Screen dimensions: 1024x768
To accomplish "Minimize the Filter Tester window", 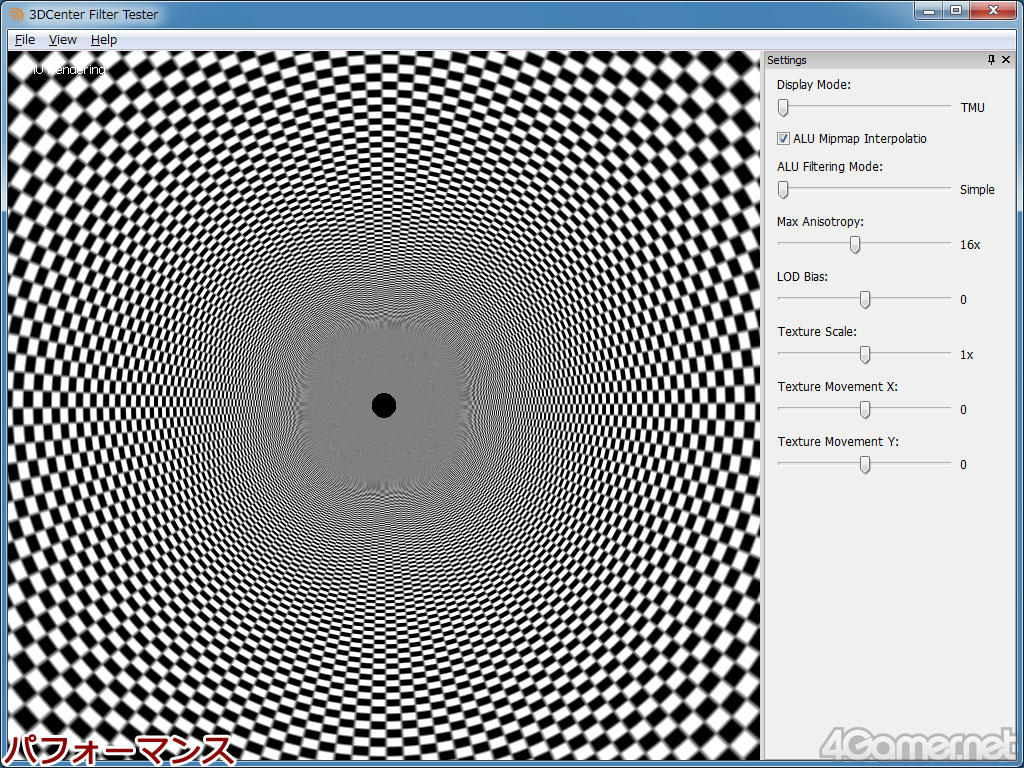I will click(x=929, y=10).
